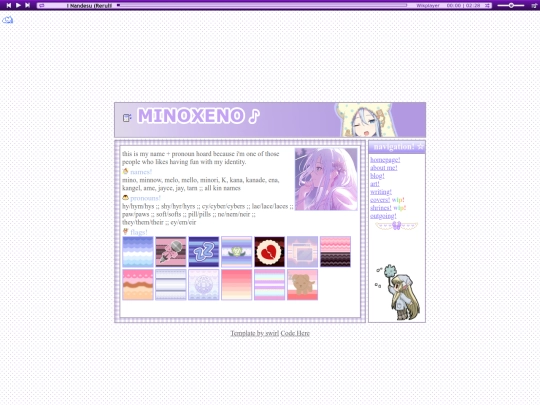Click the teddy bear flag thumbnail
540x405 pixels.
[x=302, y=284]
